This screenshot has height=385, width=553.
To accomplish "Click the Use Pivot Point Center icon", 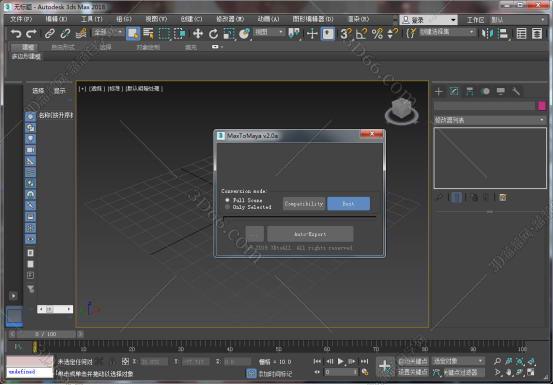I will coord(294,34).
